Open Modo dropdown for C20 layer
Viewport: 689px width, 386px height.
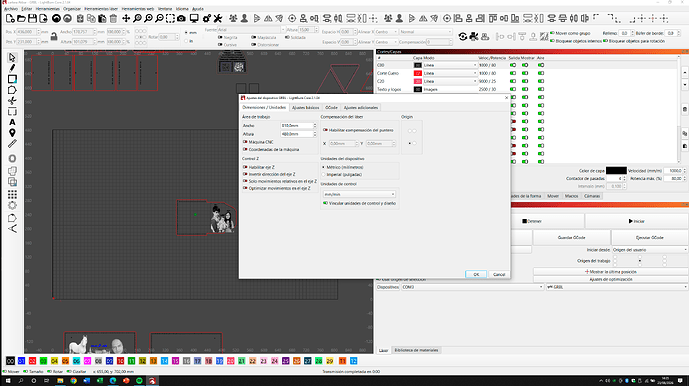point(450,81)
